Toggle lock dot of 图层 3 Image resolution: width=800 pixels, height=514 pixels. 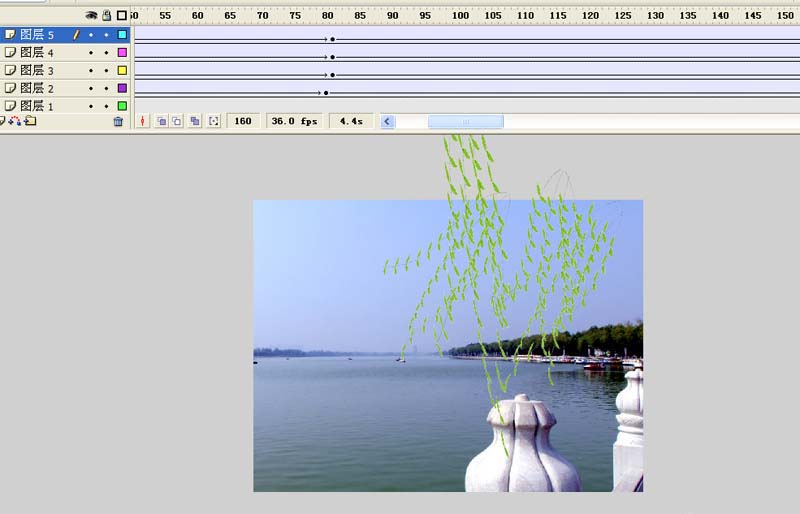pyautogui.click(x=106, y=70)
